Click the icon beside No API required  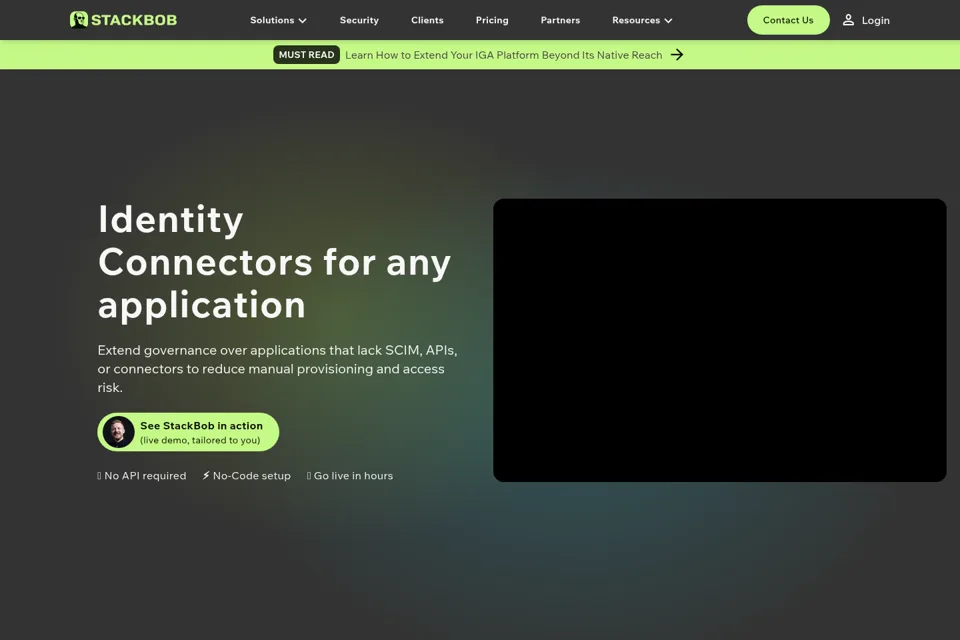pos(99,475)
